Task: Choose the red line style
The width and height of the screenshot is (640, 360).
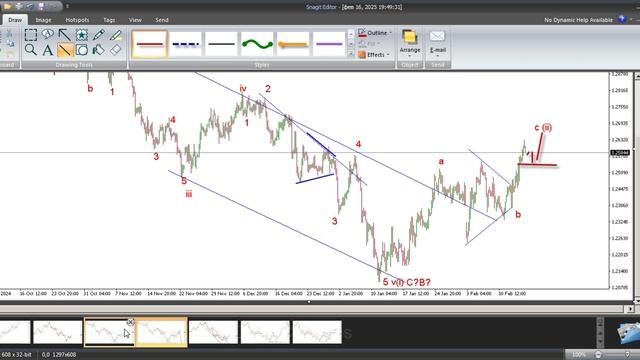Action: pos(149,44)
